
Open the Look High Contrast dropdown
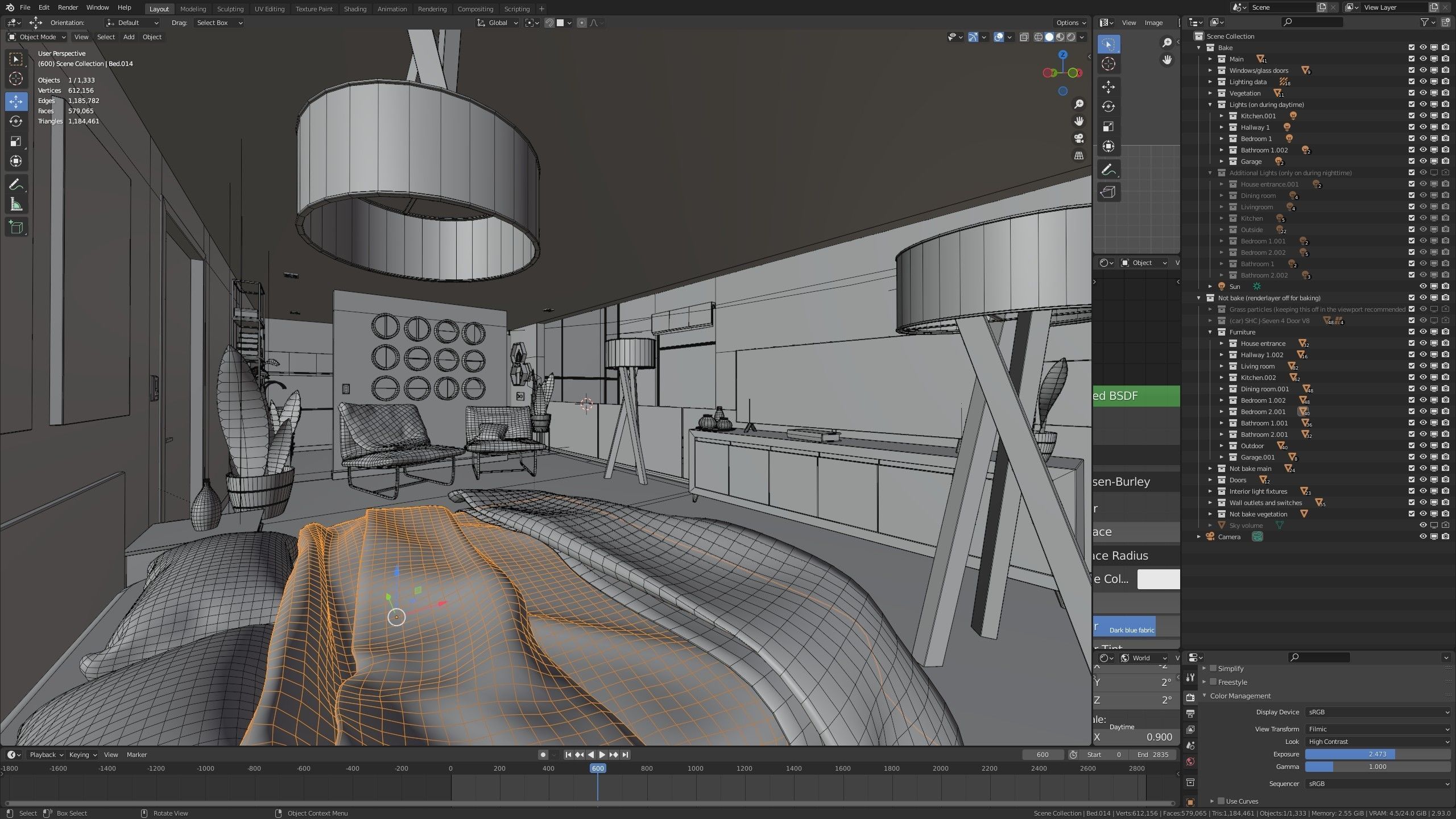pyautogui.click(x=1378, y=742)
